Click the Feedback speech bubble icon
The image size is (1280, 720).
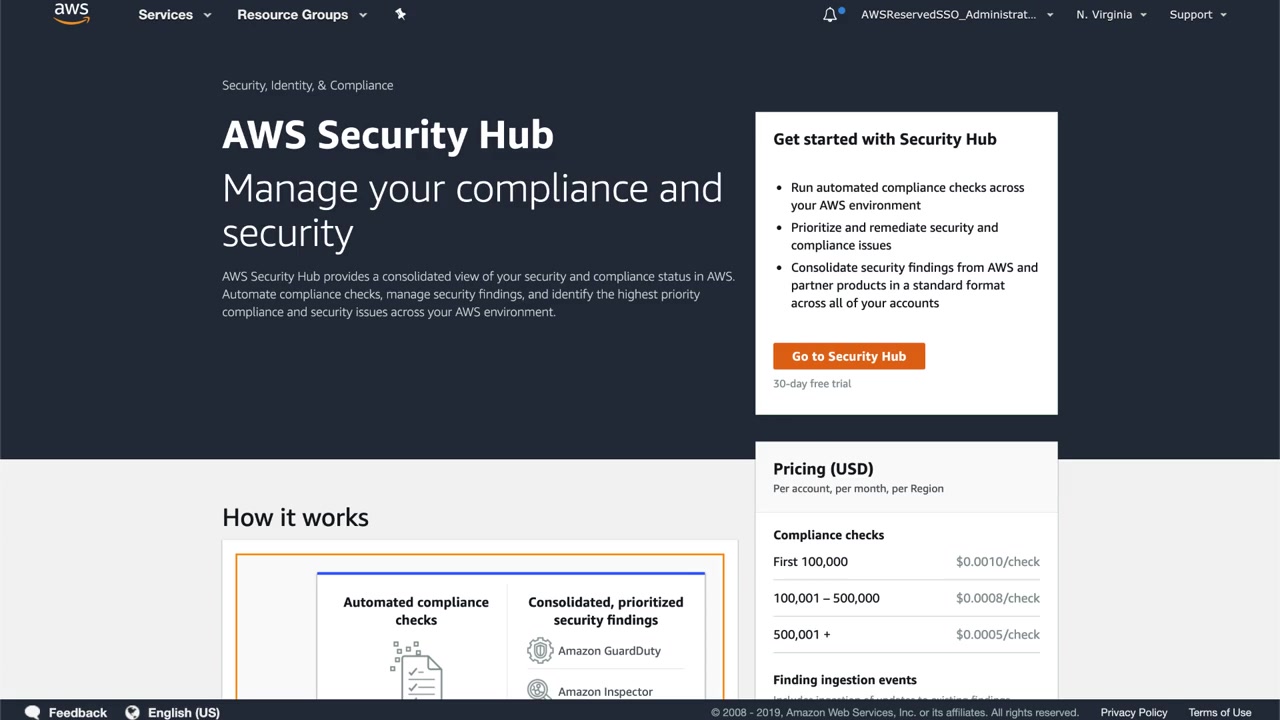click(x=32, y=712)
